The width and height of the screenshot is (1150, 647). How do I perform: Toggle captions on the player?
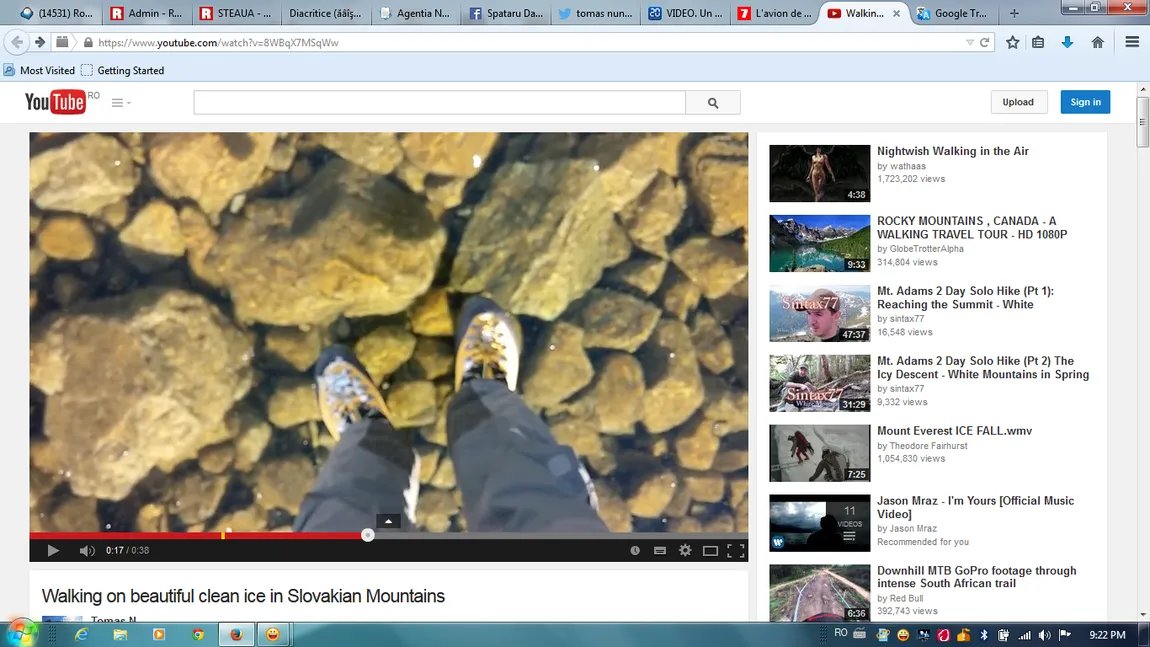click(x=660, y=550)
